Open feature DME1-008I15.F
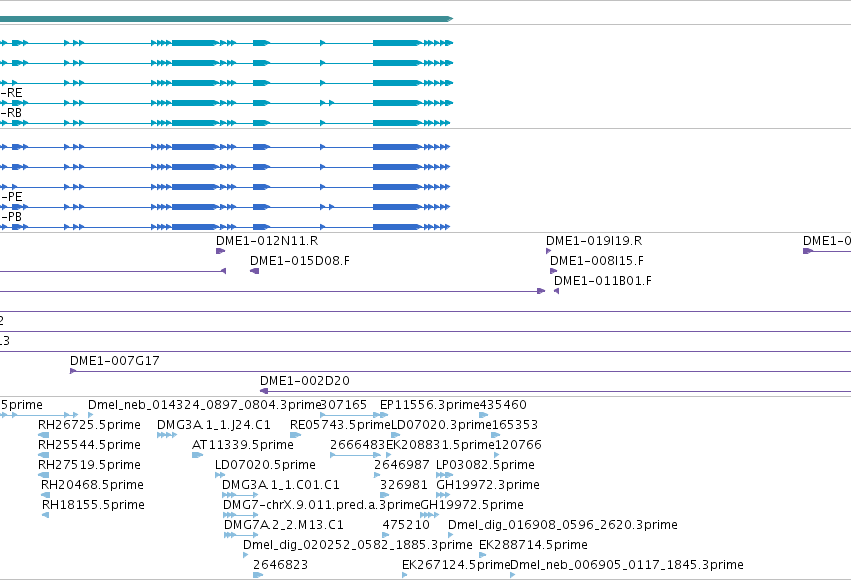This screenshot has width=851, height=580. pyautogui.click(x=596, y=261)
